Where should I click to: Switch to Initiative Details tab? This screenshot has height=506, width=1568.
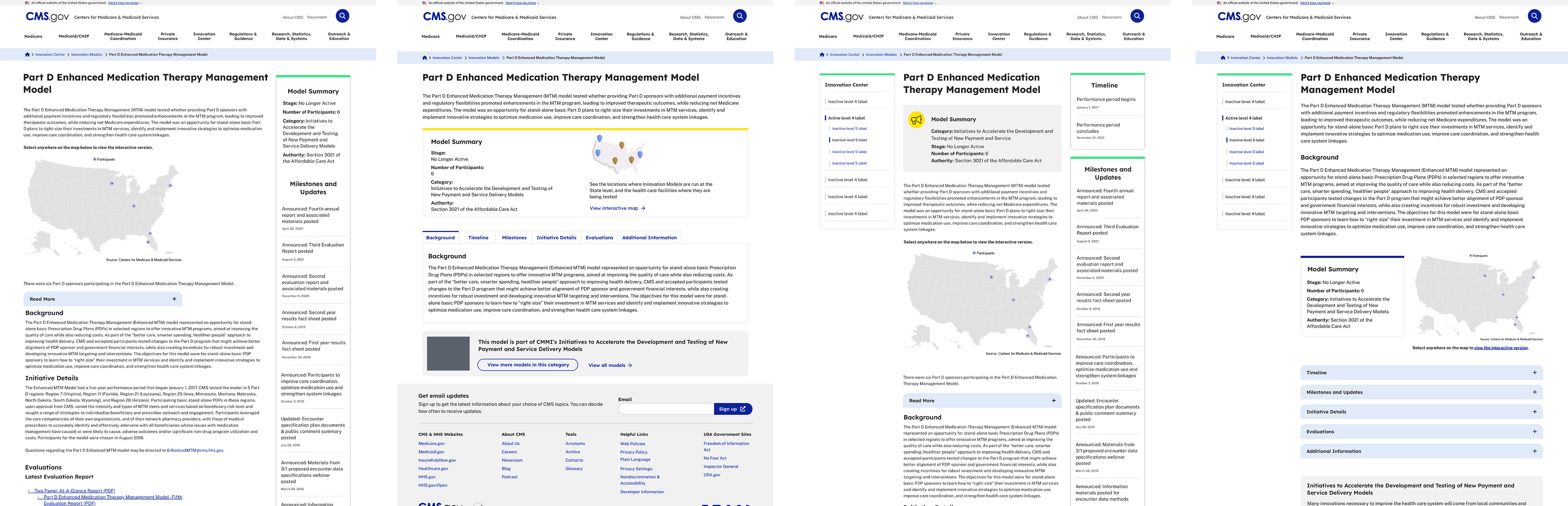(x=557, y=237)
